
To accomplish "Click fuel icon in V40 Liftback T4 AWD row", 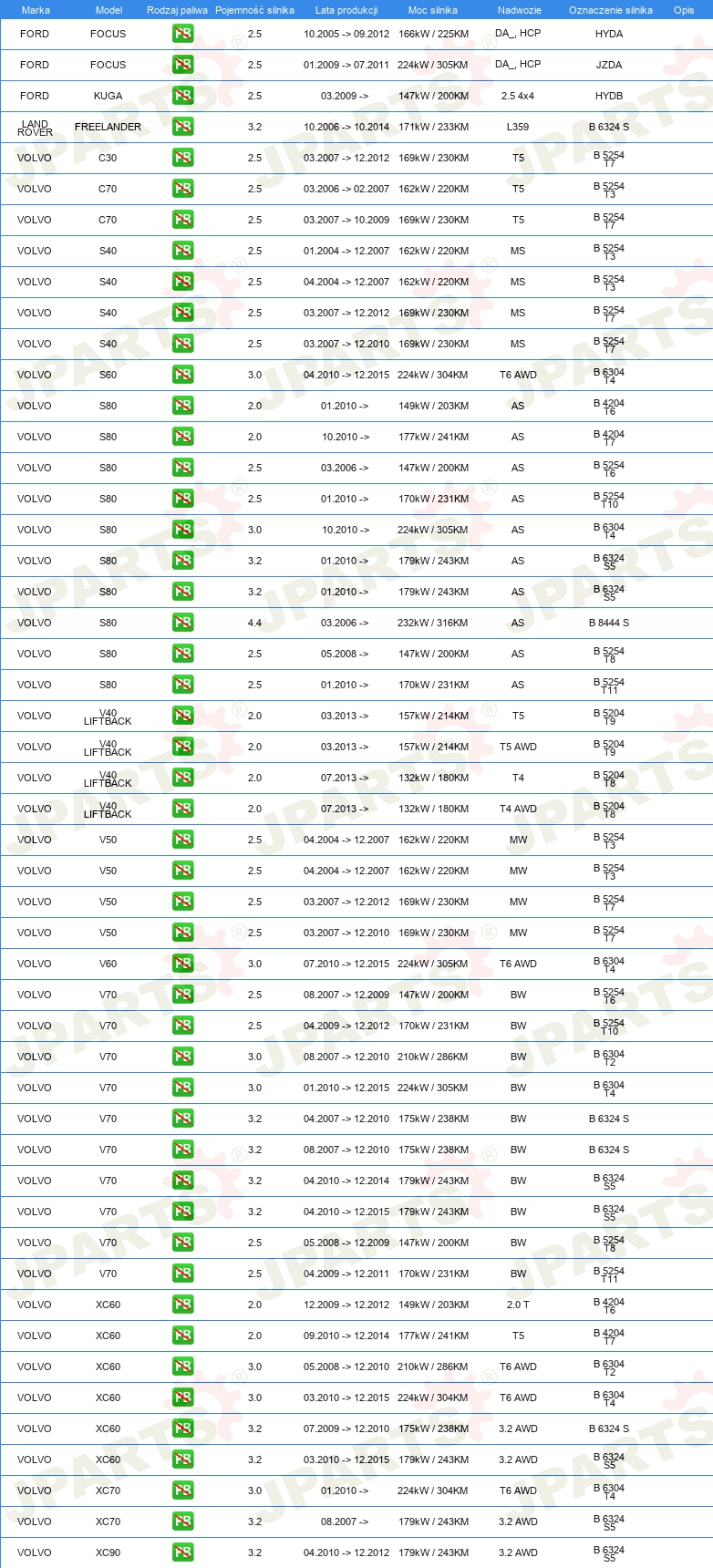I will coord(182,809).
